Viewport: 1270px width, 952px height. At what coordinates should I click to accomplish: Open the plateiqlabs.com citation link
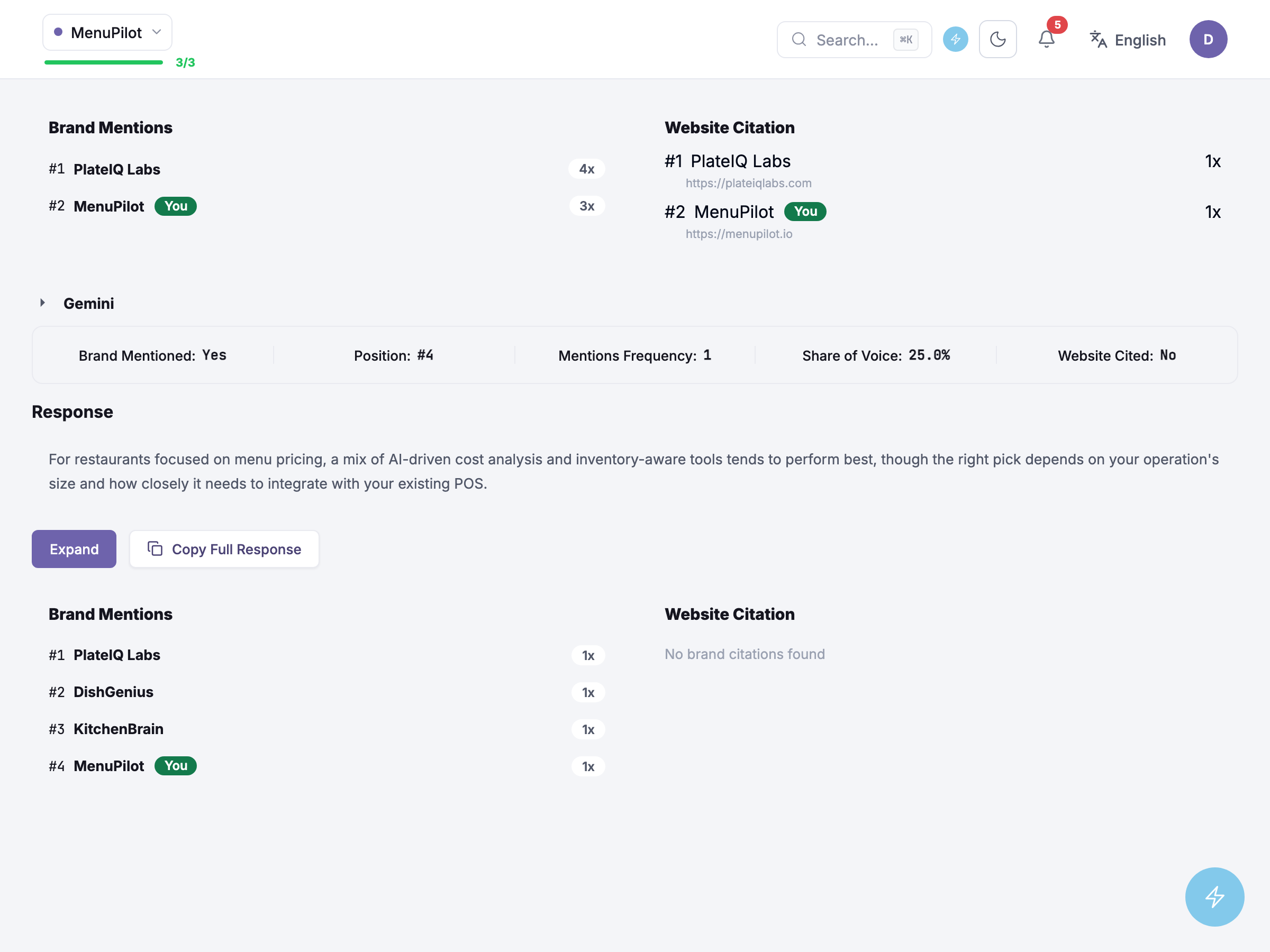pyautogui.click(x=748, y=183)
